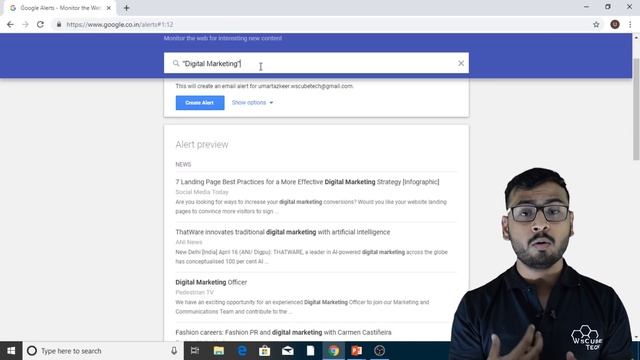Click the Social Media Today source text
The height and width of the screenshot is (360, 640).
202,192
